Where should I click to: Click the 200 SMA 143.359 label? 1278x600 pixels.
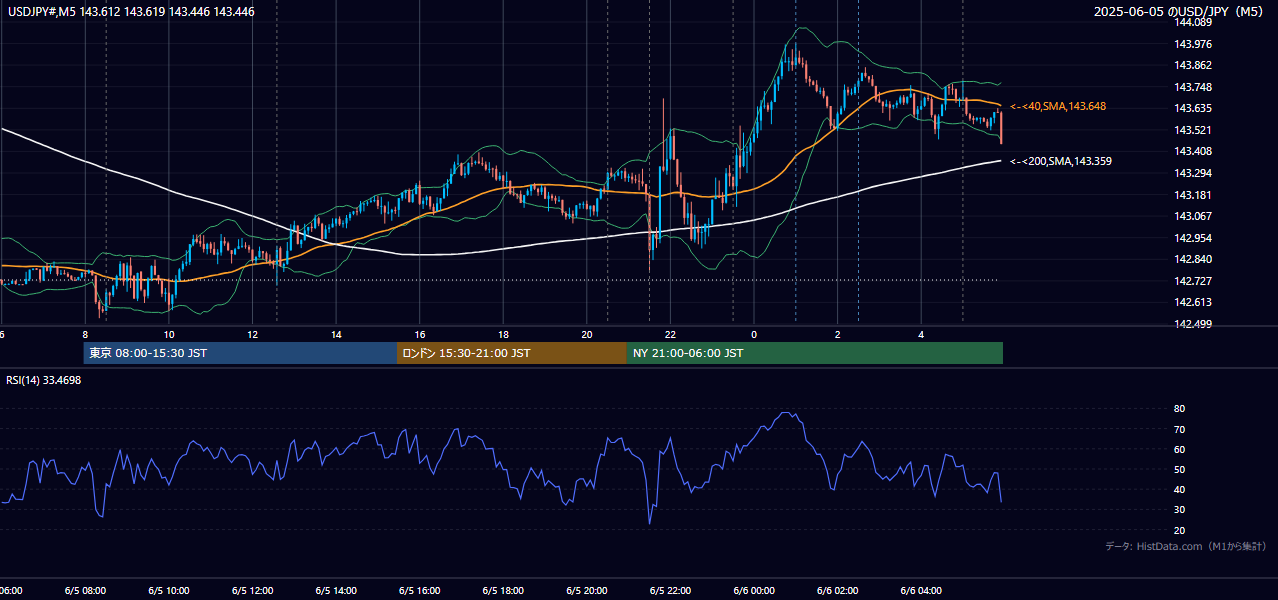(x=1061, y=161)
